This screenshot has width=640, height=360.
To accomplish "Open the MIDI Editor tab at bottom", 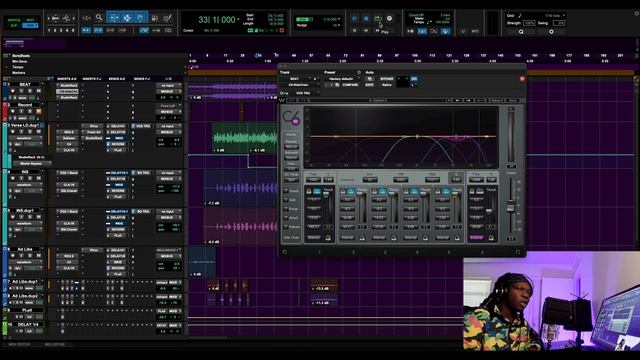I will pyautogui.click(x=19, y=344).
